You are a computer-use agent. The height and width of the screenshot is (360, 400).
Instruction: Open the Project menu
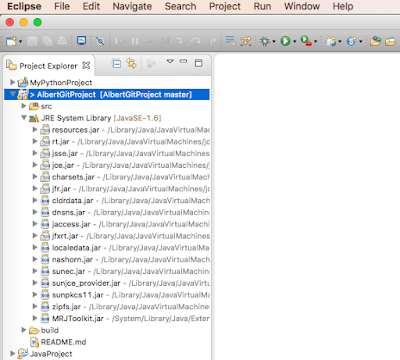tap(225, 6)
